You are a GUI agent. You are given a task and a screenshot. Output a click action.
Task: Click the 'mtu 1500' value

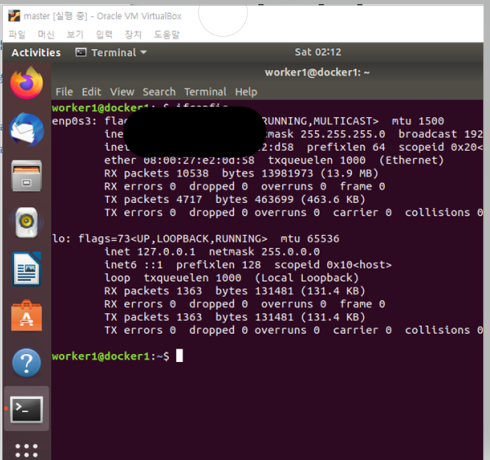coord(418,121)
